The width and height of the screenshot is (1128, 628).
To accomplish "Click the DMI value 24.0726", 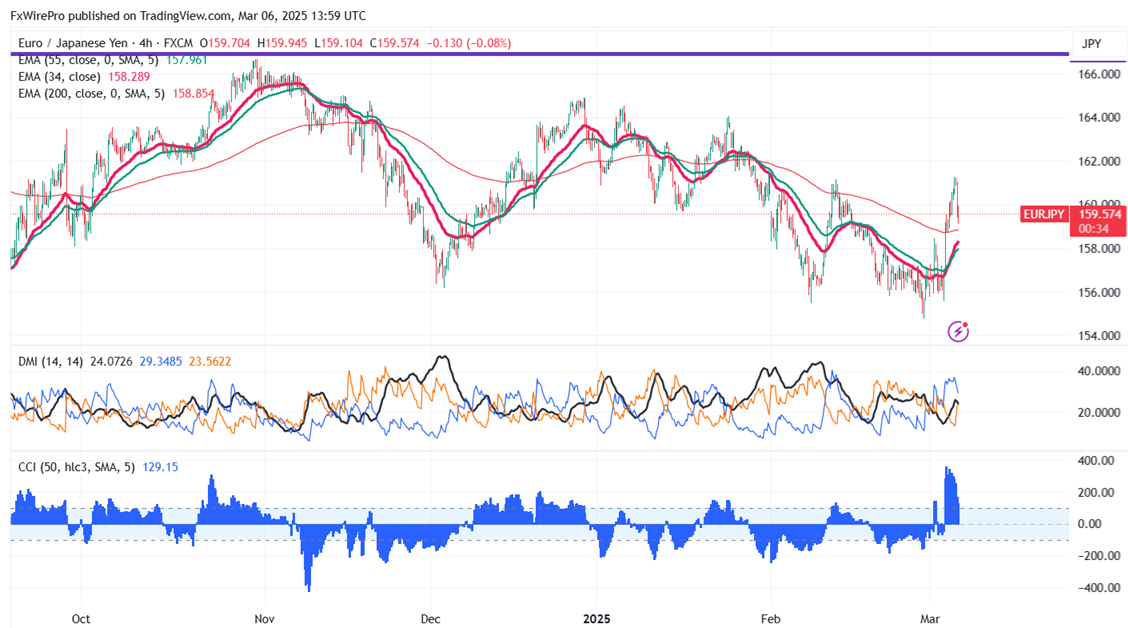I will [x=111, y=361].
